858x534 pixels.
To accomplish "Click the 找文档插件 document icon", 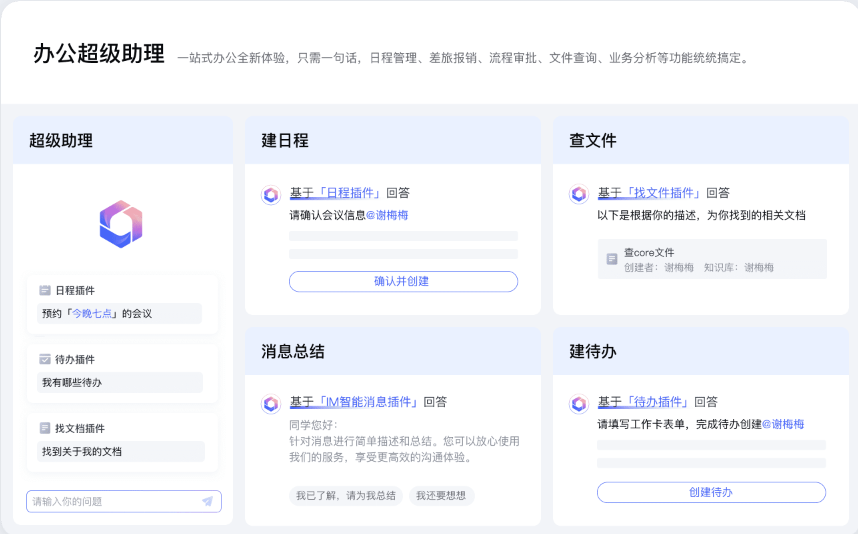I will (45, 428).
